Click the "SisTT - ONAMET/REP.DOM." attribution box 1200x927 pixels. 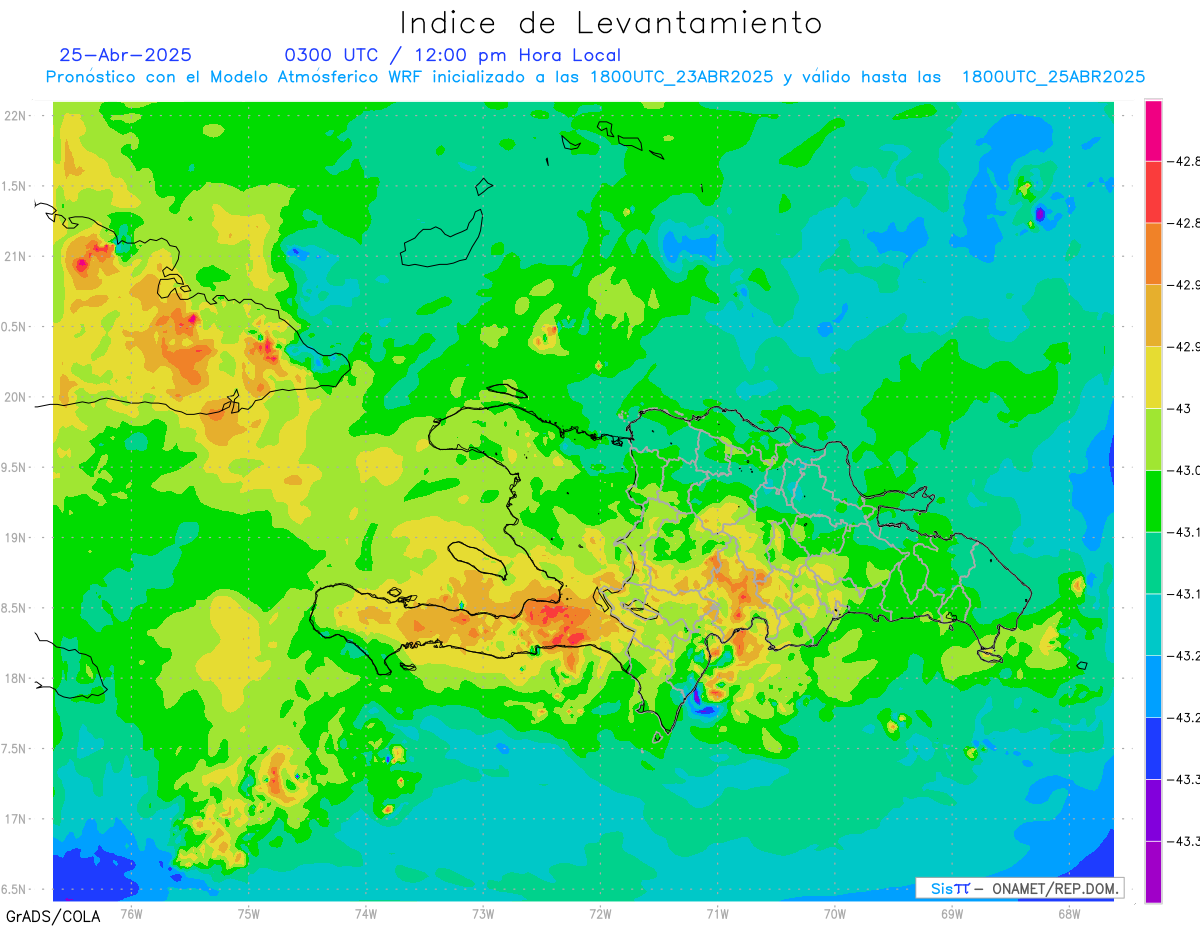tap(1019, 888)
